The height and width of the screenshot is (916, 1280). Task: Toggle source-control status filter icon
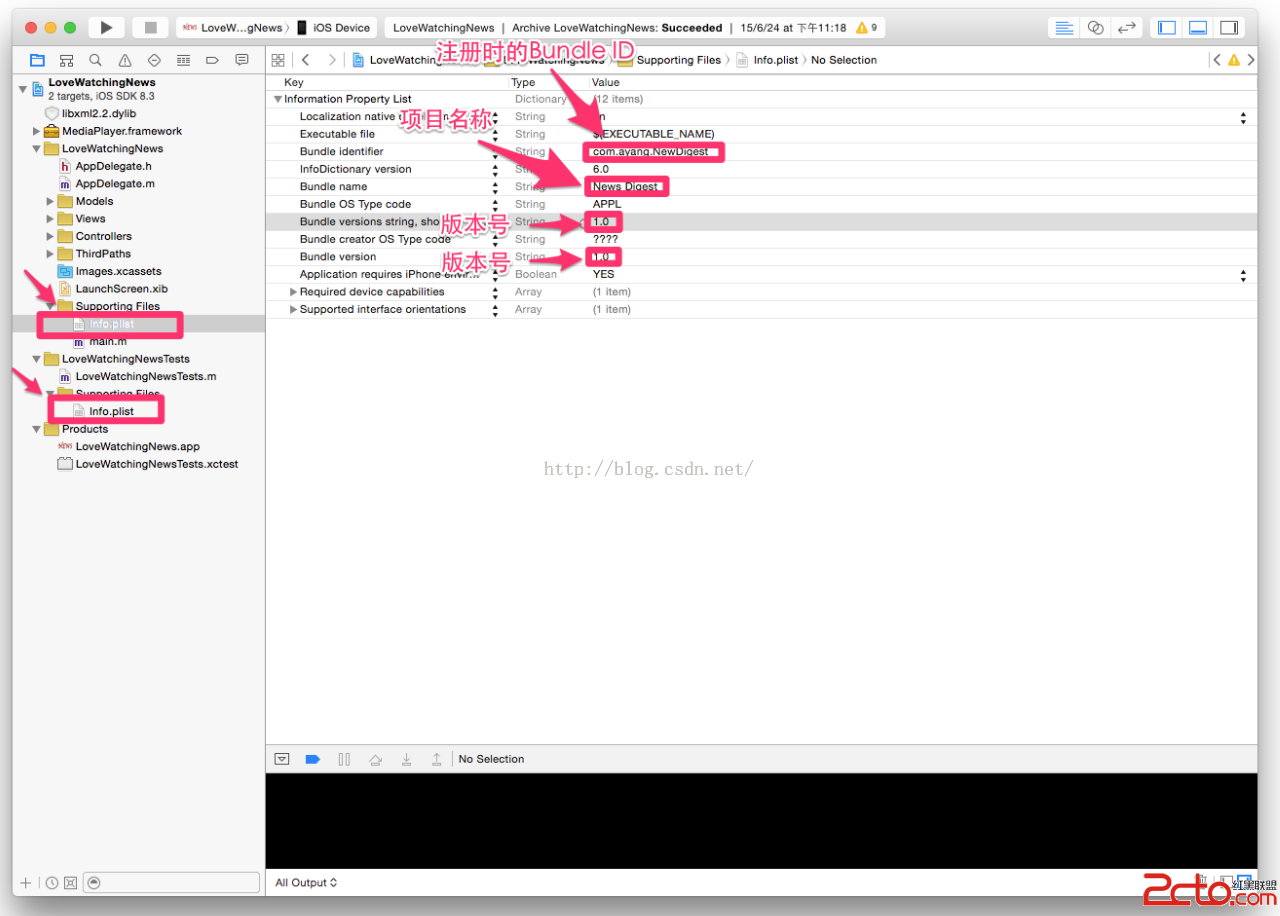(x=70, y=883)
